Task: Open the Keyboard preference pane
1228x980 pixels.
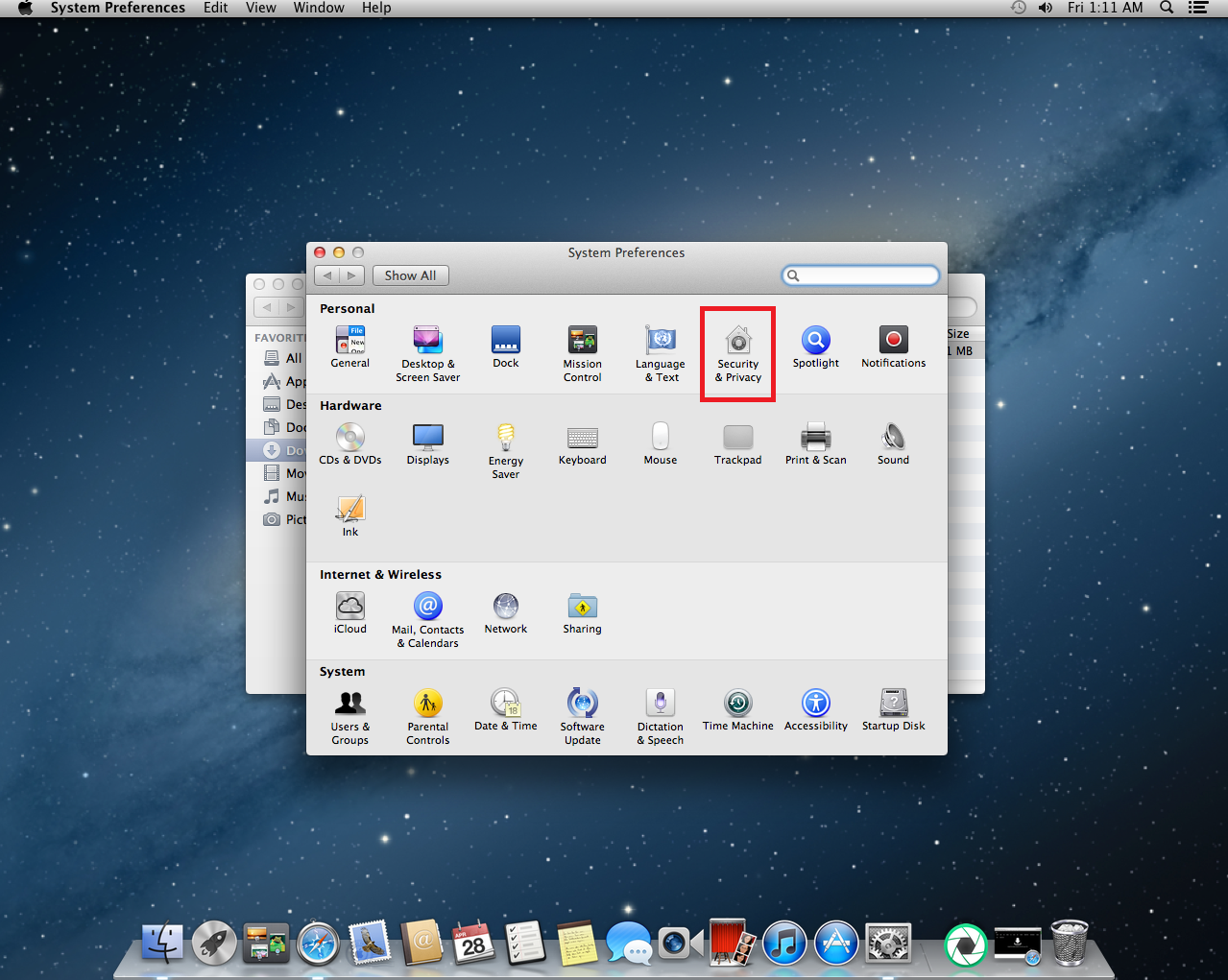Action: point(583,443)
